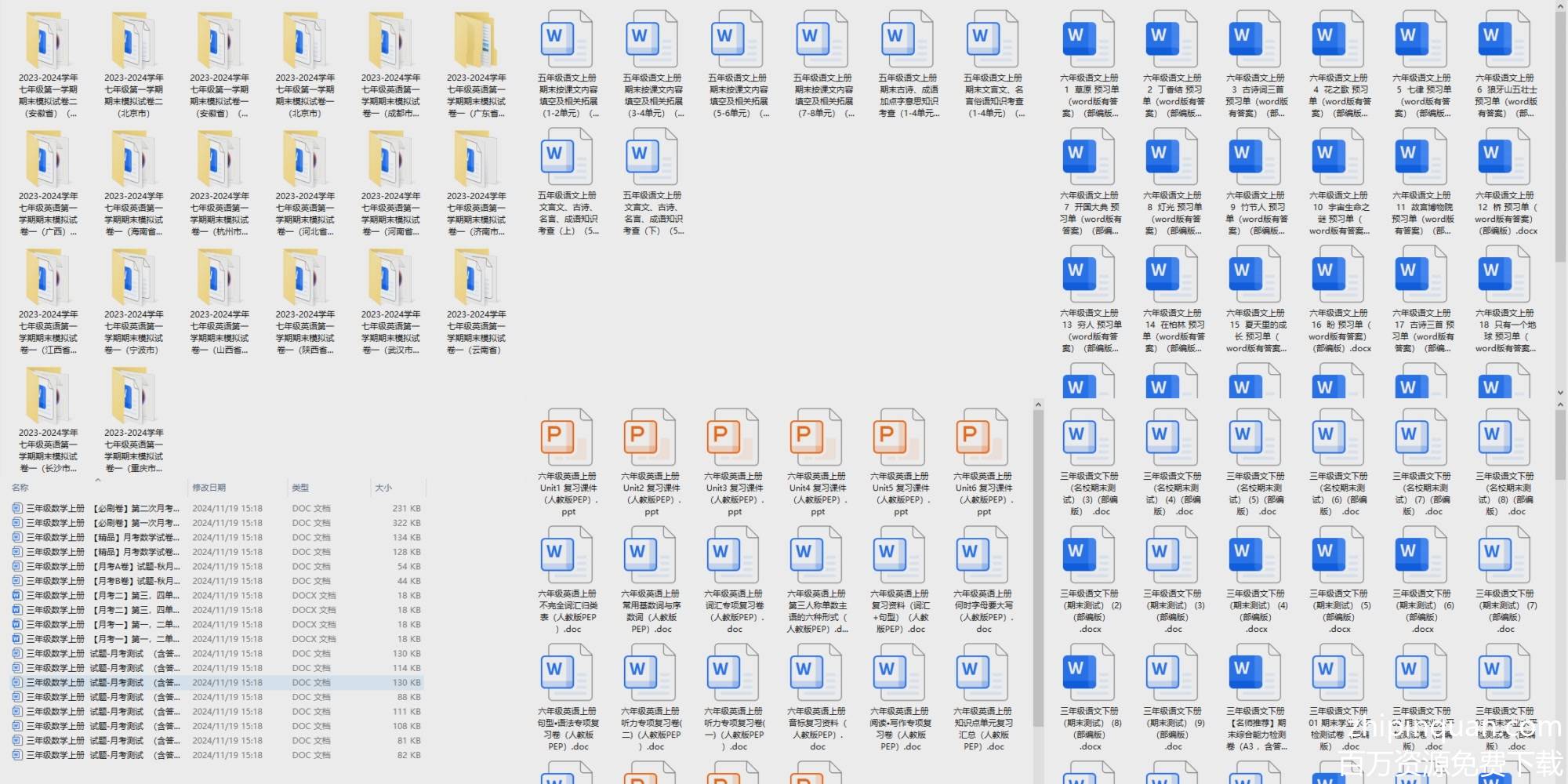Select the 七年级英语 (济南市) folder

pos(477,183)
